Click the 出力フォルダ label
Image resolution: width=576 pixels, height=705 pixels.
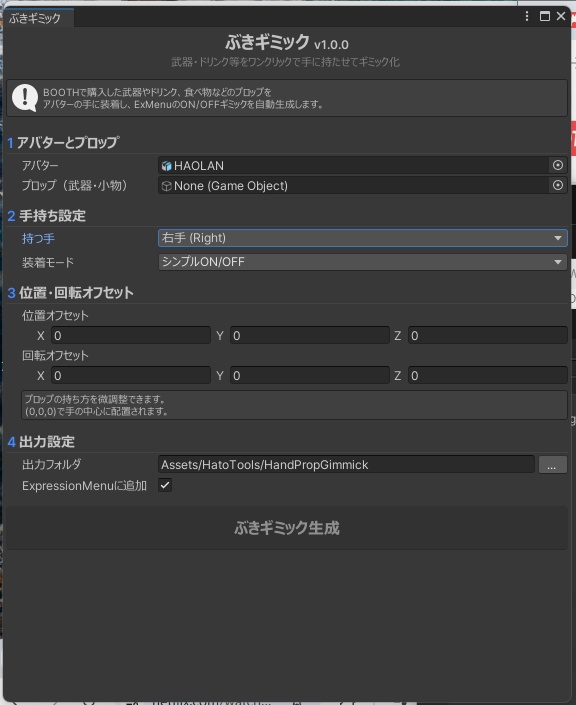pyautogui.click(x=52, y=464)
